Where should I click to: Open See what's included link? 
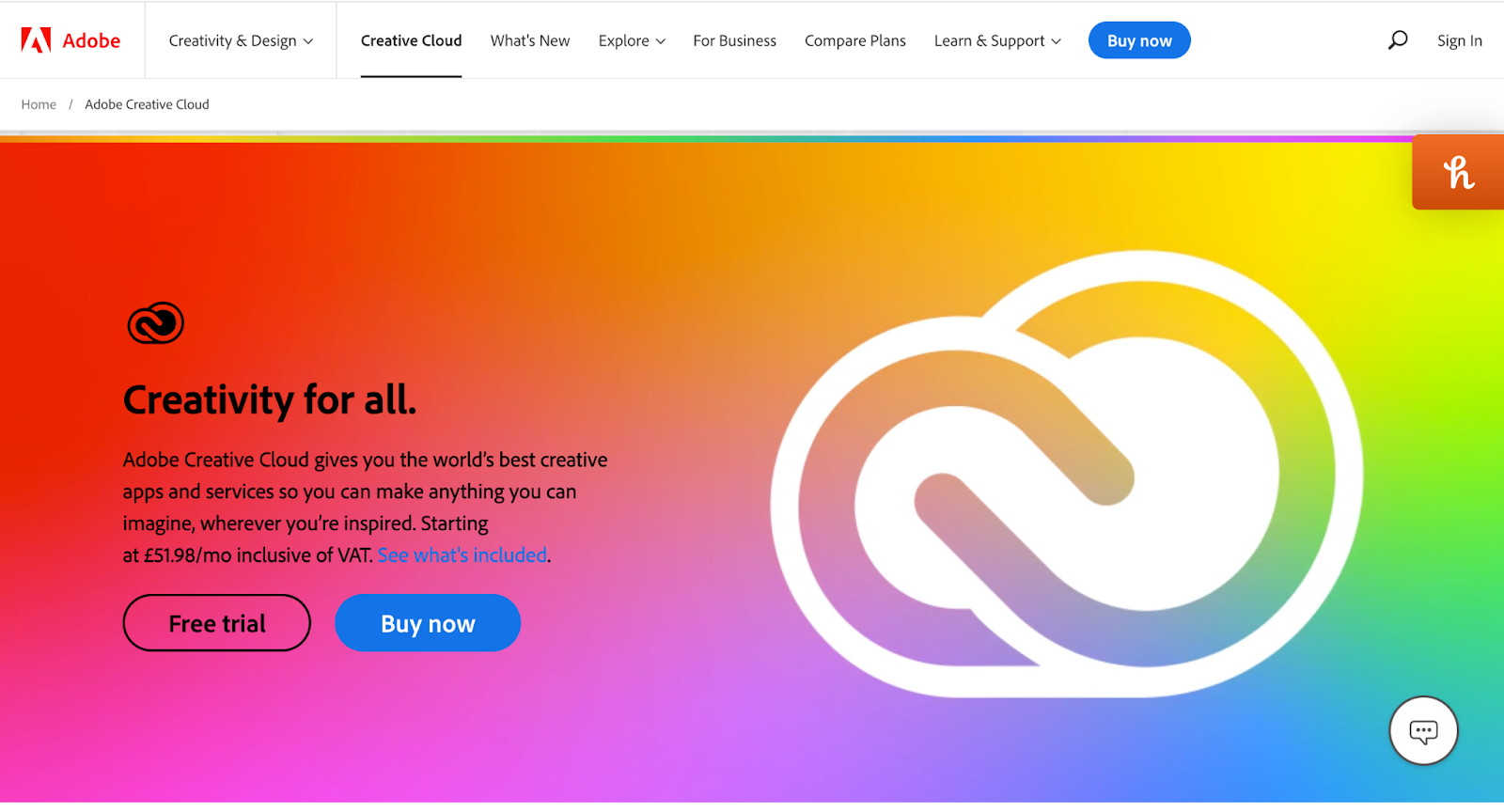tap(462, 555)
